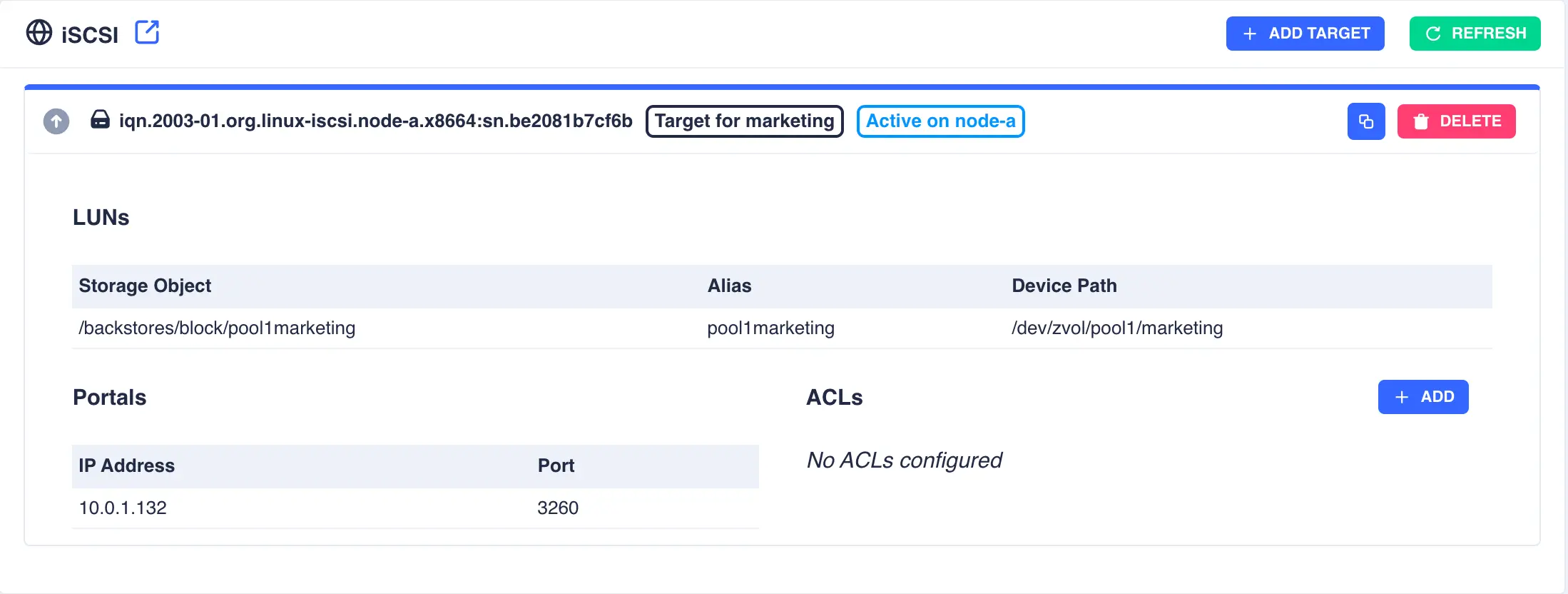1568x594 pixels.
Task: Click the circular refresh arrow icon
Action: pyautogui.click(x=1431, y=33)
